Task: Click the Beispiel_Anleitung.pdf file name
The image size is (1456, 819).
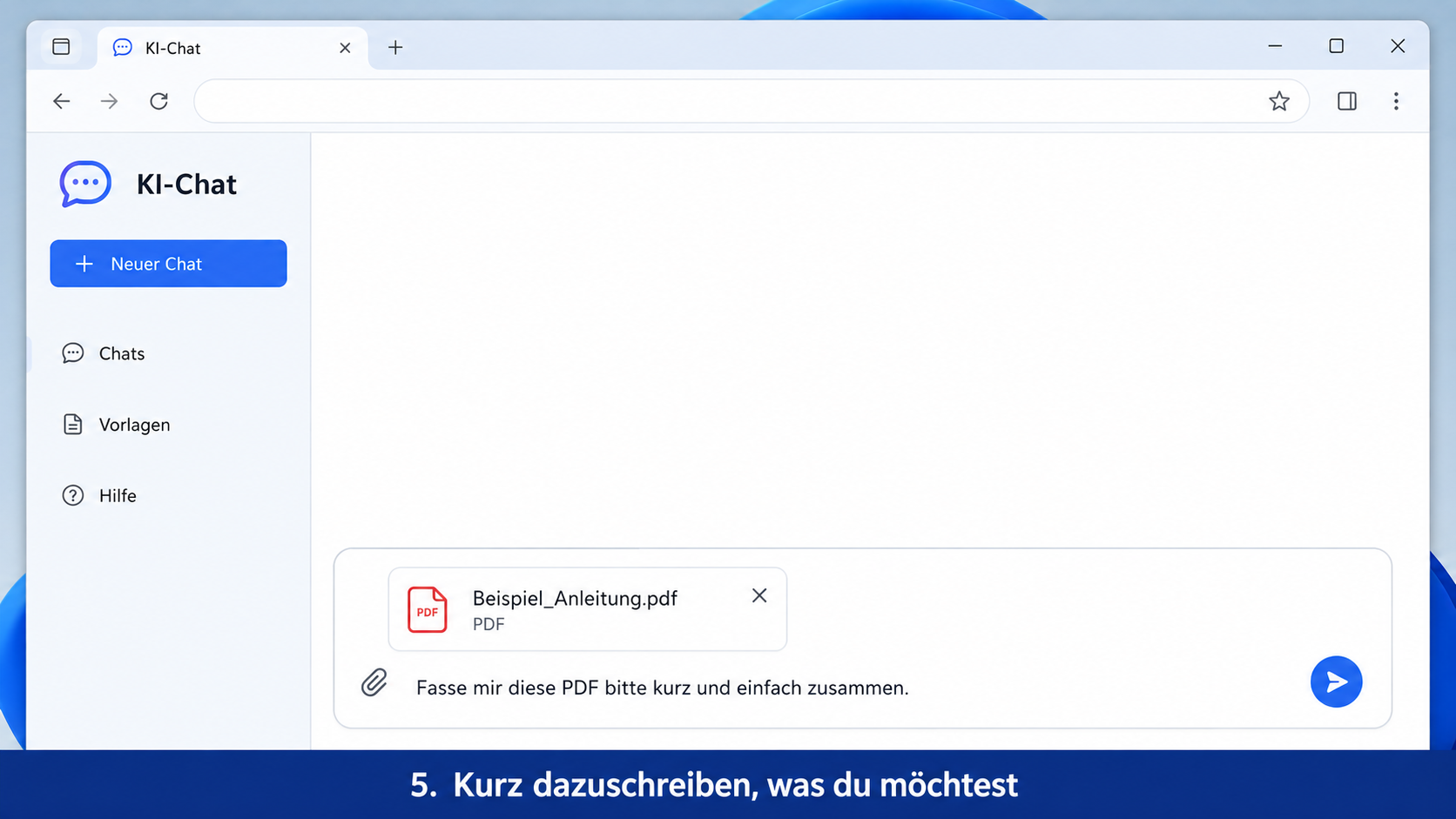Action: pos(575,599)
